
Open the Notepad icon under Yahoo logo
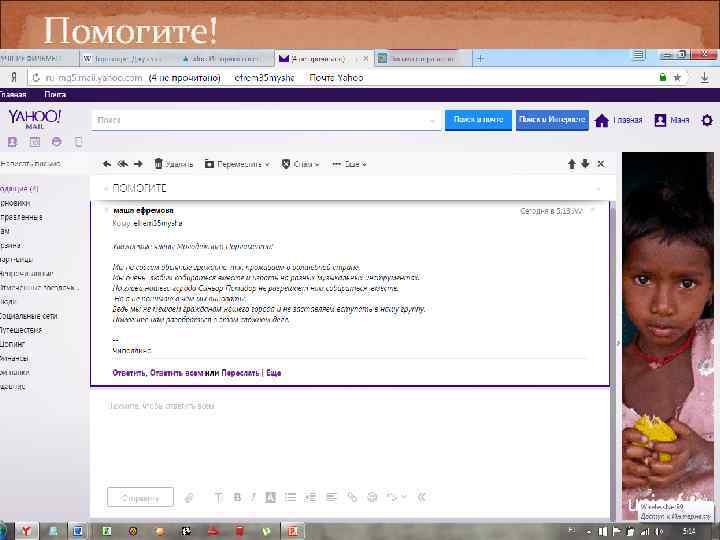79,142
